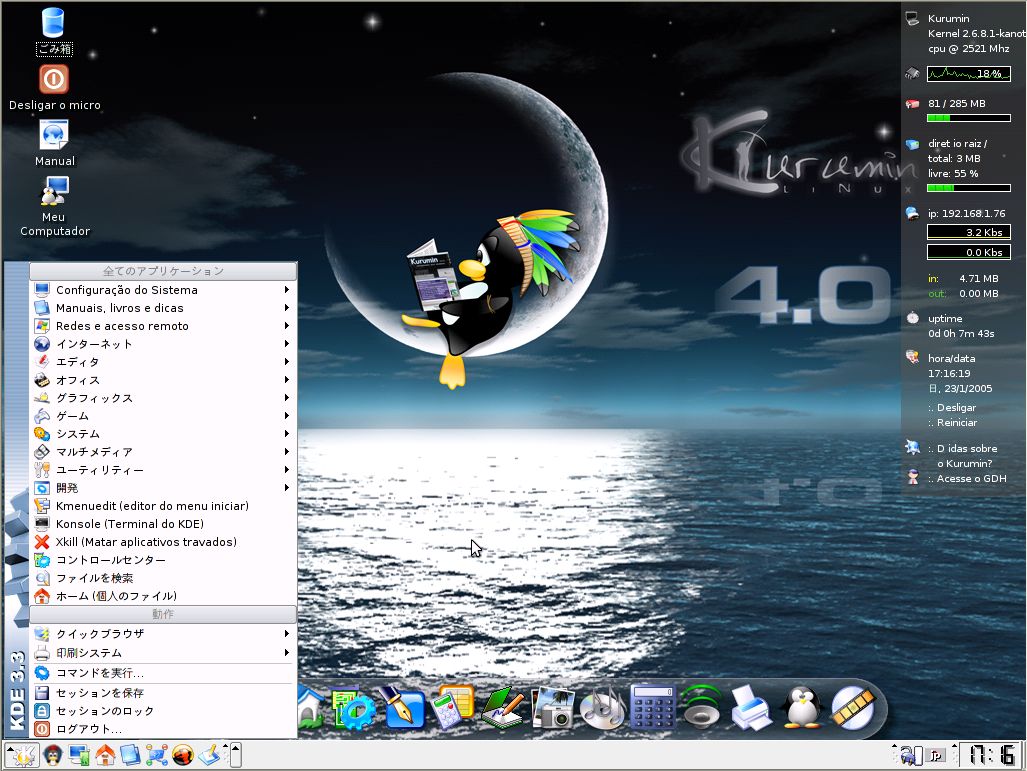The width and height of the screenshot is (1027, 771).
Task: Click the house icon at the dock's left edge
Action: [310, 709]
